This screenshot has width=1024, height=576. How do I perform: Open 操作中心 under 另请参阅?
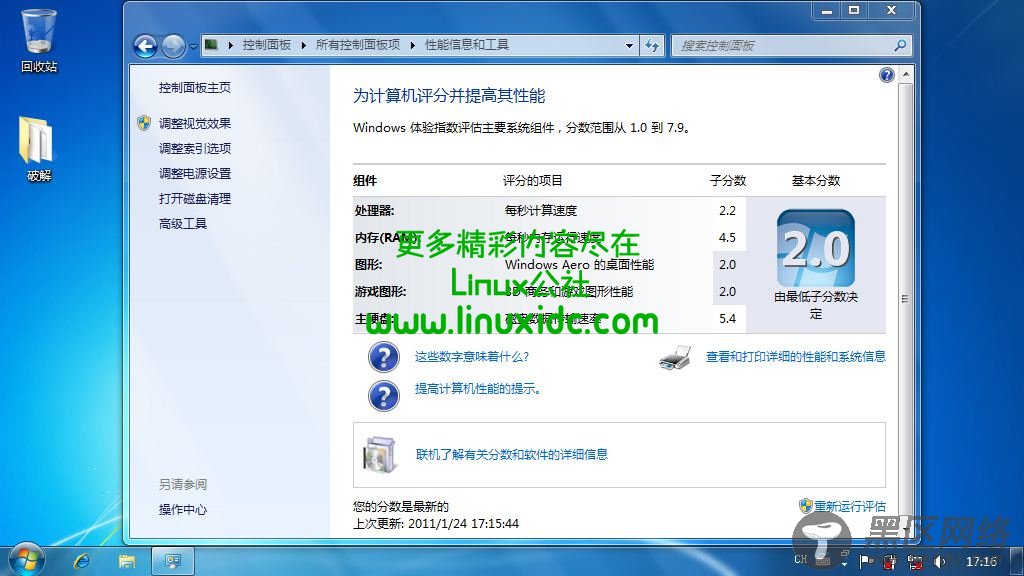pyautogui.click(x=183, y=510)
